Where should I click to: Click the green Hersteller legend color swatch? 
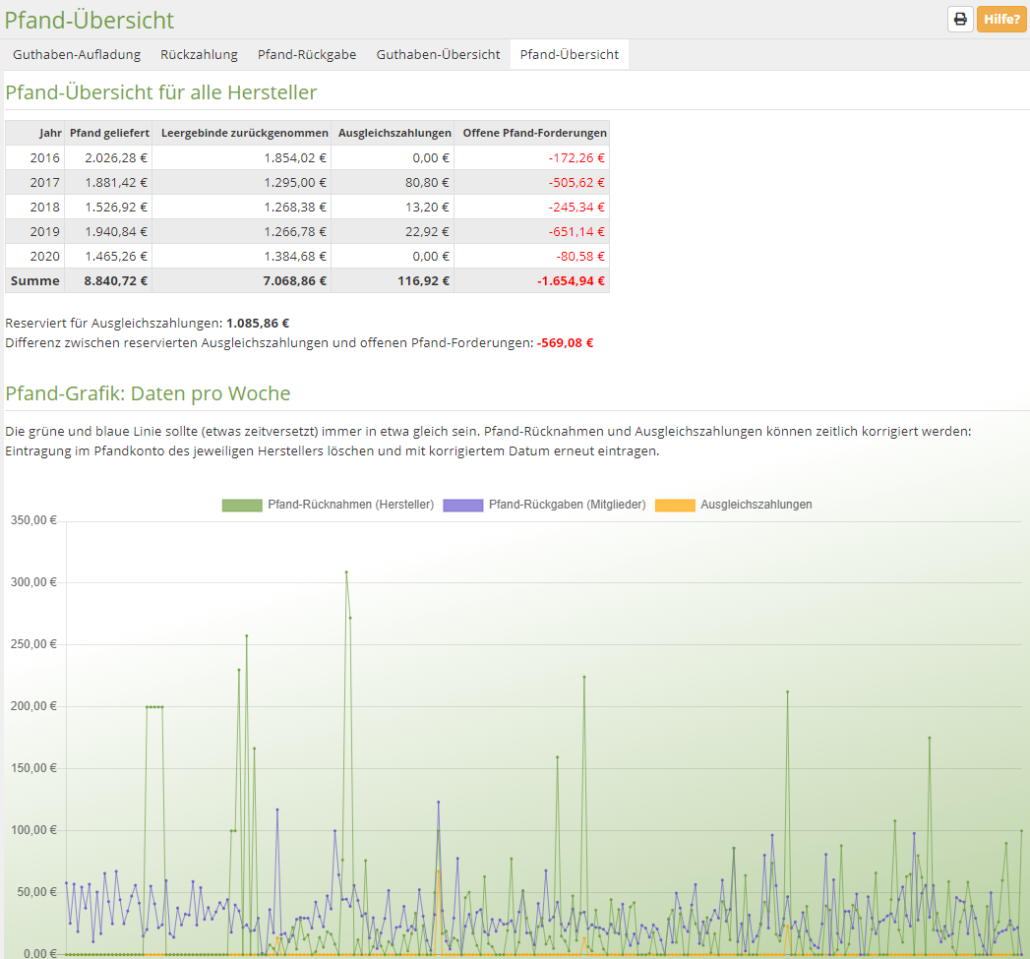(240, 505)
